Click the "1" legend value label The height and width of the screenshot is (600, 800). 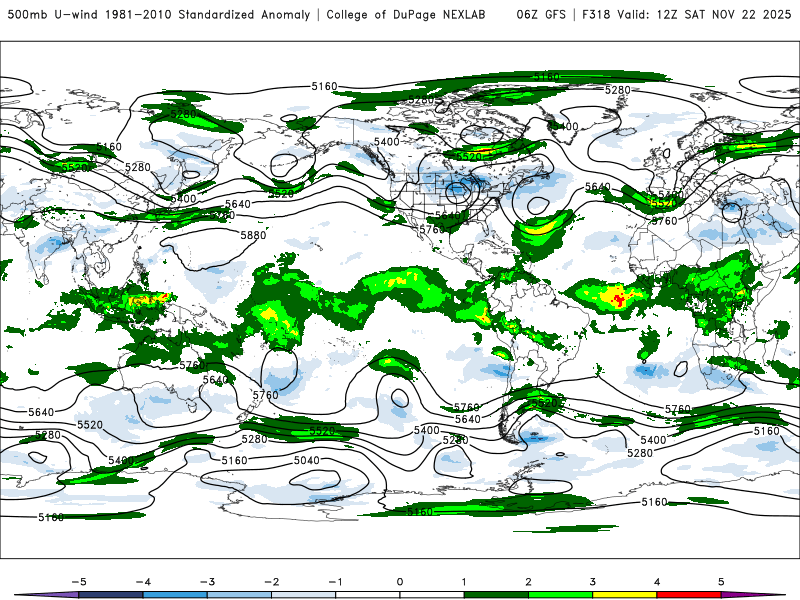coord(464,582)
